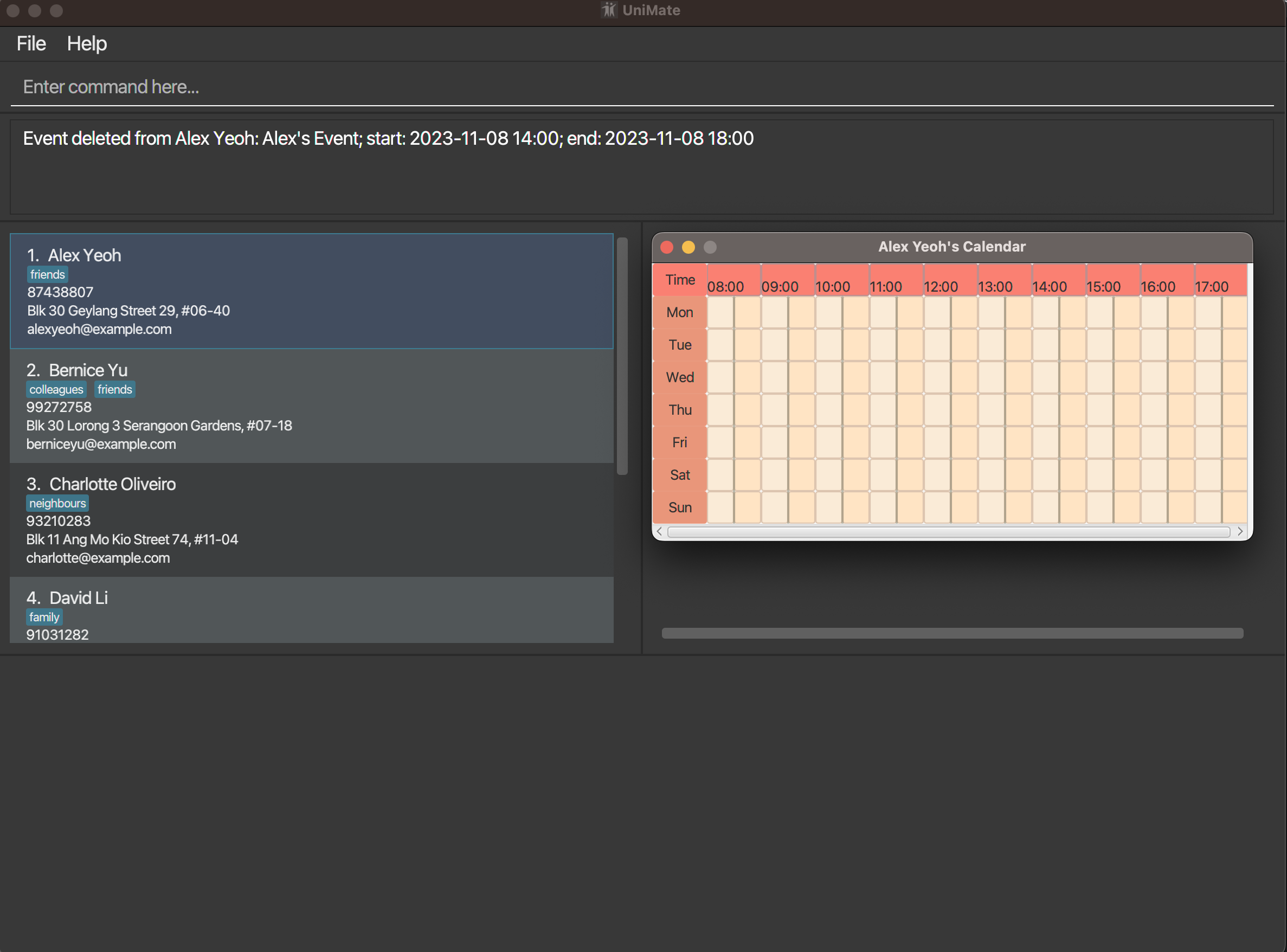Click the 10:00 column header
Screen dimensions: 1287x952
pos(842,280)
